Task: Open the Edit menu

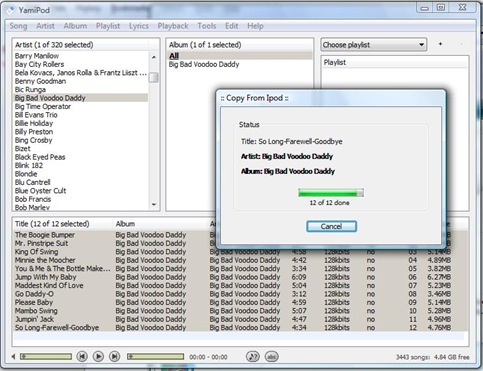Action: pos(232,26)
